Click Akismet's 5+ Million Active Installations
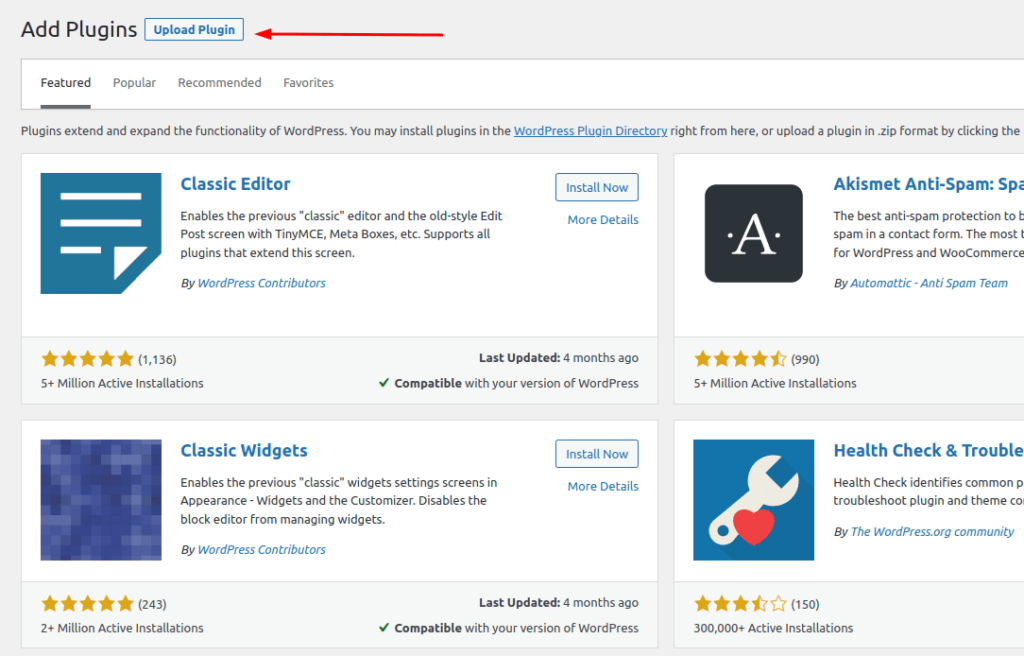 click(x=775, y=384)
